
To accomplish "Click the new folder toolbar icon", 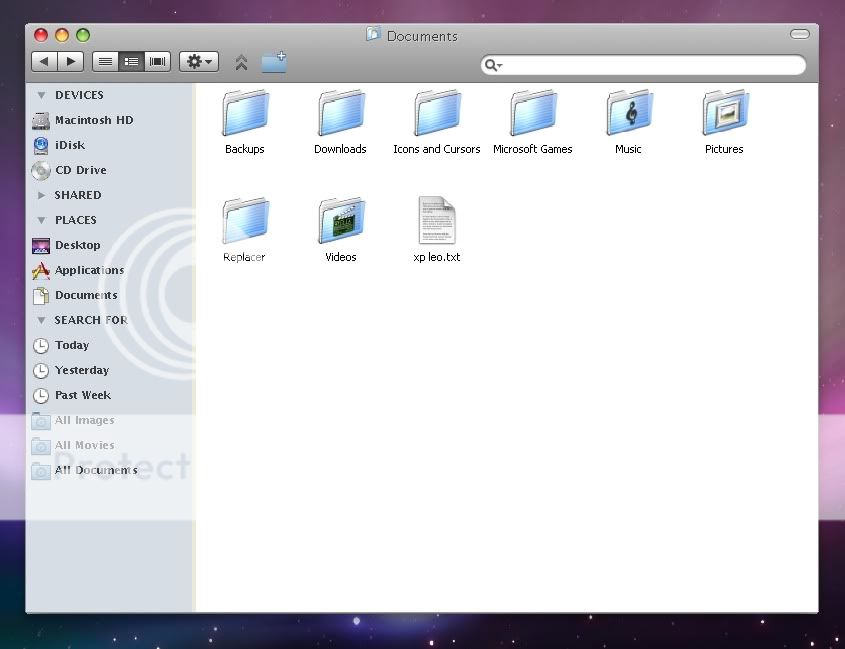I will pos(274,62).
